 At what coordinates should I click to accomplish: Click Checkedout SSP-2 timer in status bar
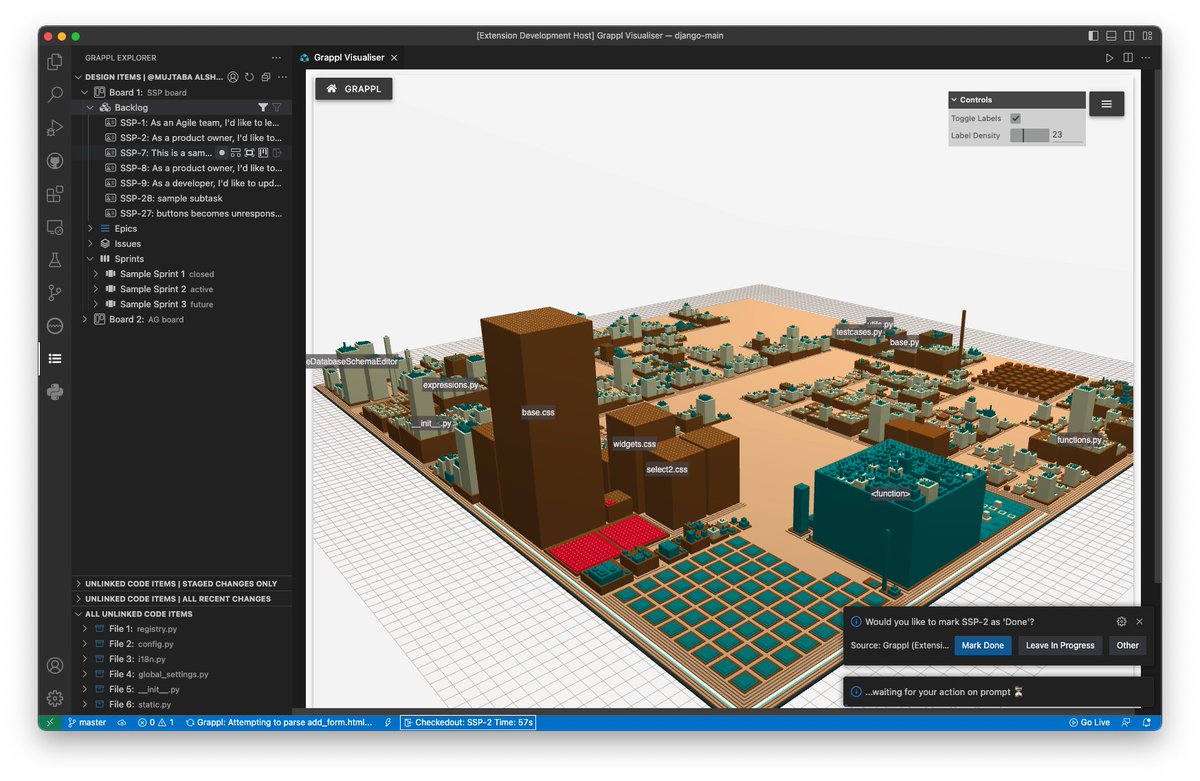point(468,722)
